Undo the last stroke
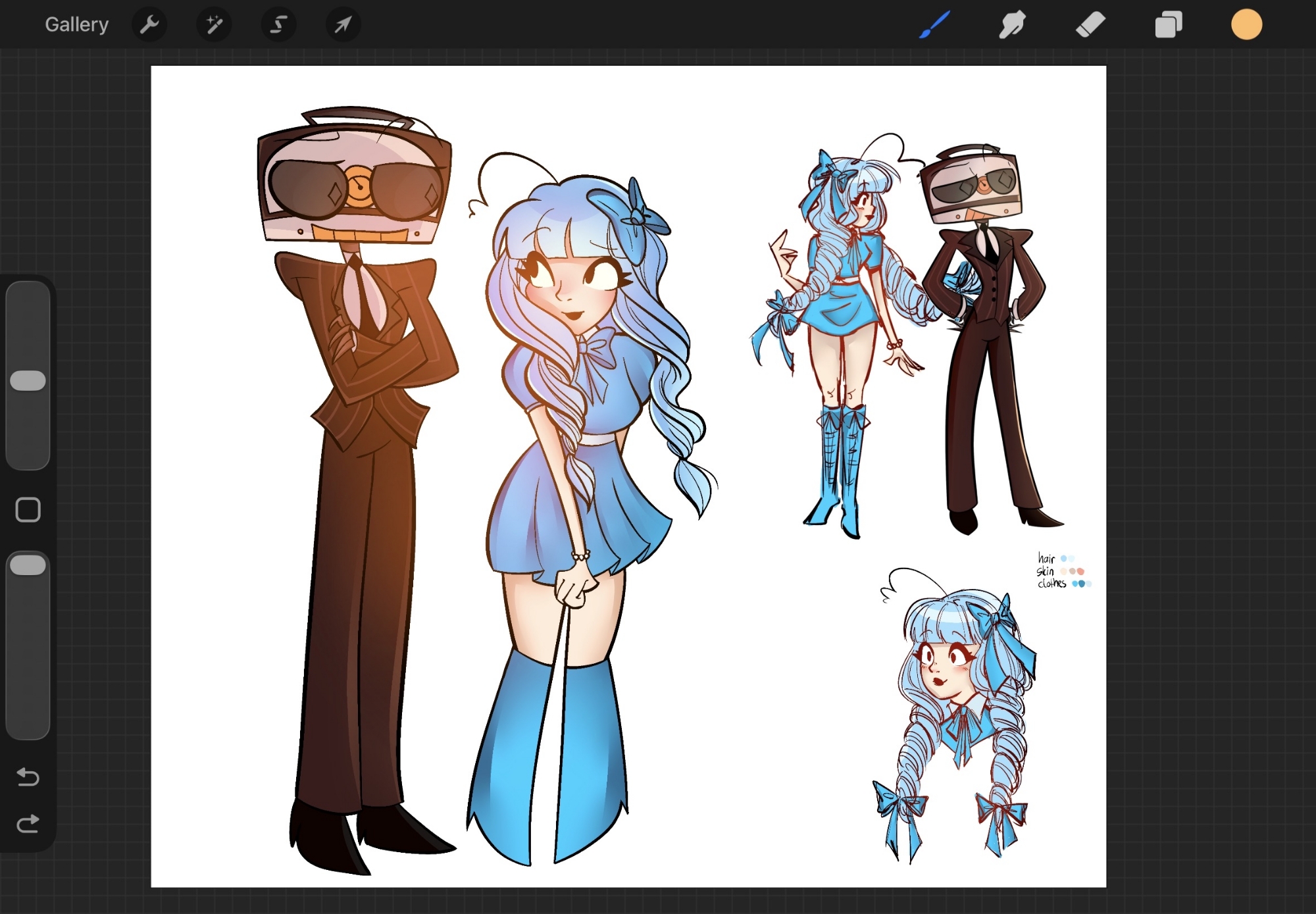This screenshot has width=1316, height=914. [28, 777]
